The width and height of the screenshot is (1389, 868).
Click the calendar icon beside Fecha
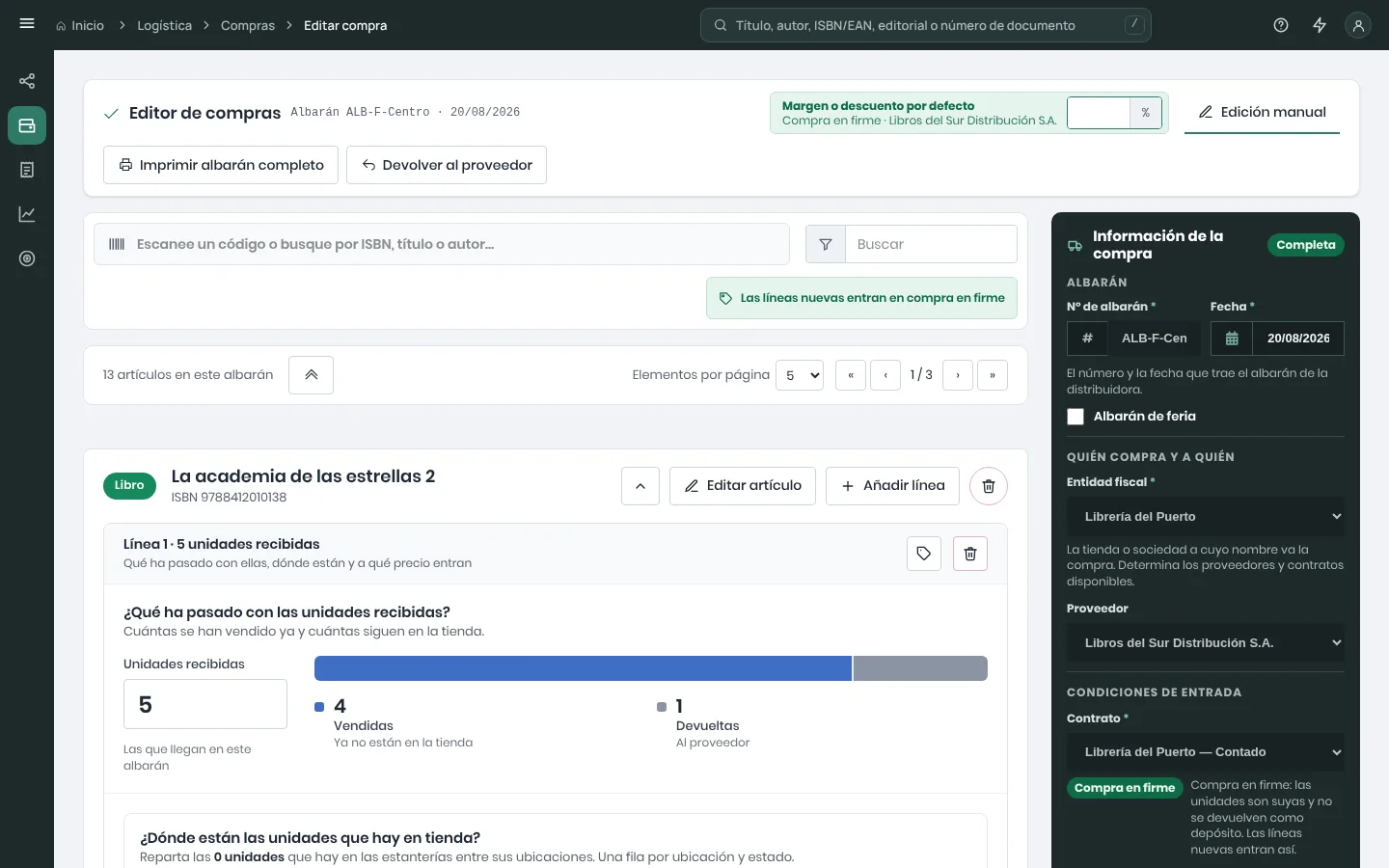1232,339
